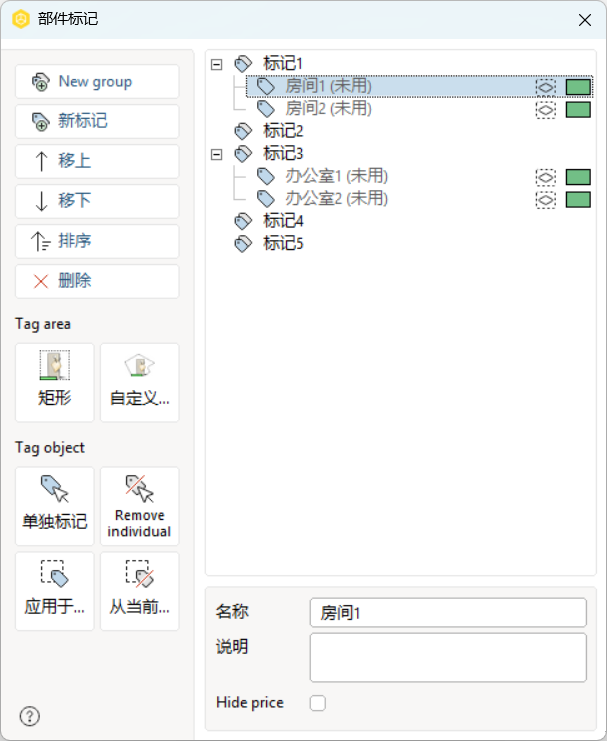
Task: Select the 自定义 custom tag area tool
Action: click(x=139, y=382)
